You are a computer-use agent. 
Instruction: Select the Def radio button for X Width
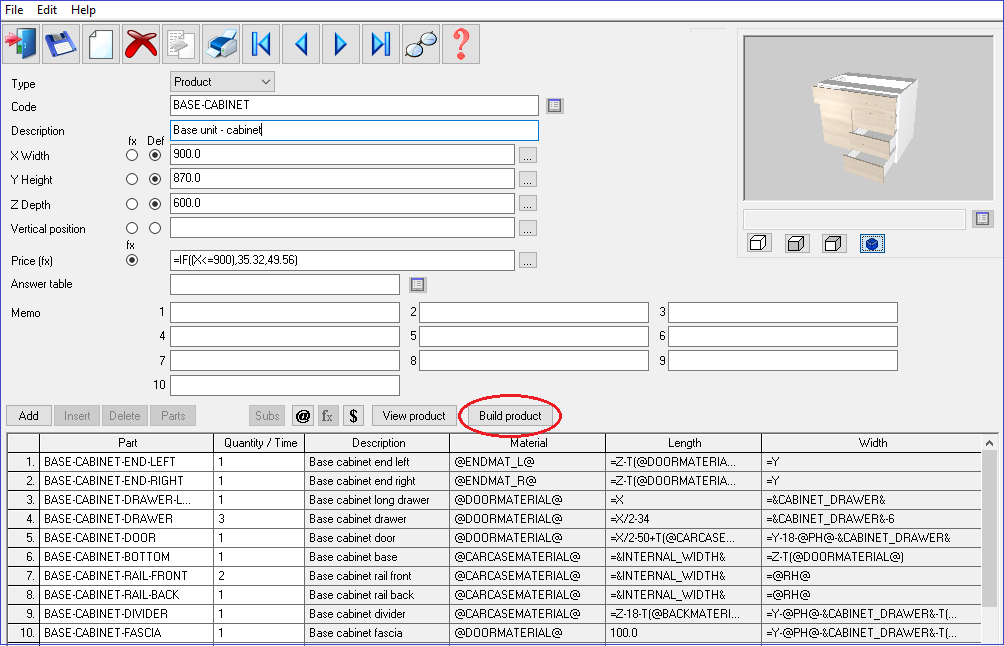pyautogui.click(x=155, y=155)
